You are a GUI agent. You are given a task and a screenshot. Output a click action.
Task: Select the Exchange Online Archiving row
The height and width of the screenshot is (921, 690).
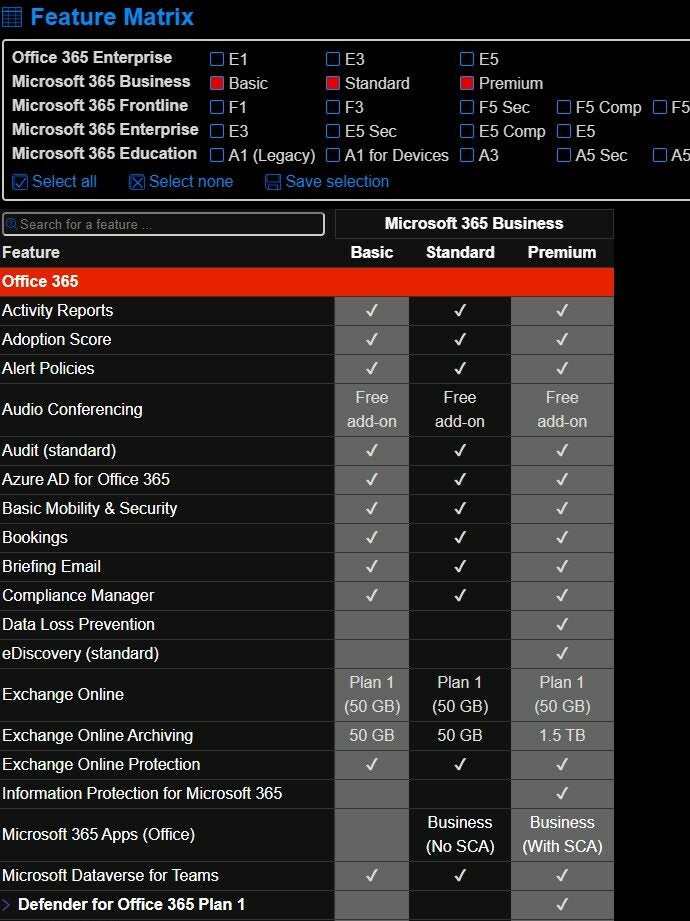tap(97, 735)
